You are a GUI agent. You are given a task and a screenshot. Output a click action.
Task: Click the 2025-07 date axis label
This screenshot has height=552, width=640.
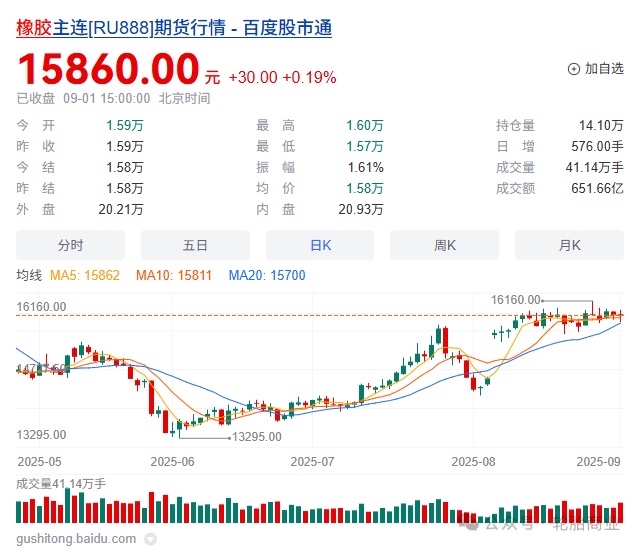pos(312,462)
